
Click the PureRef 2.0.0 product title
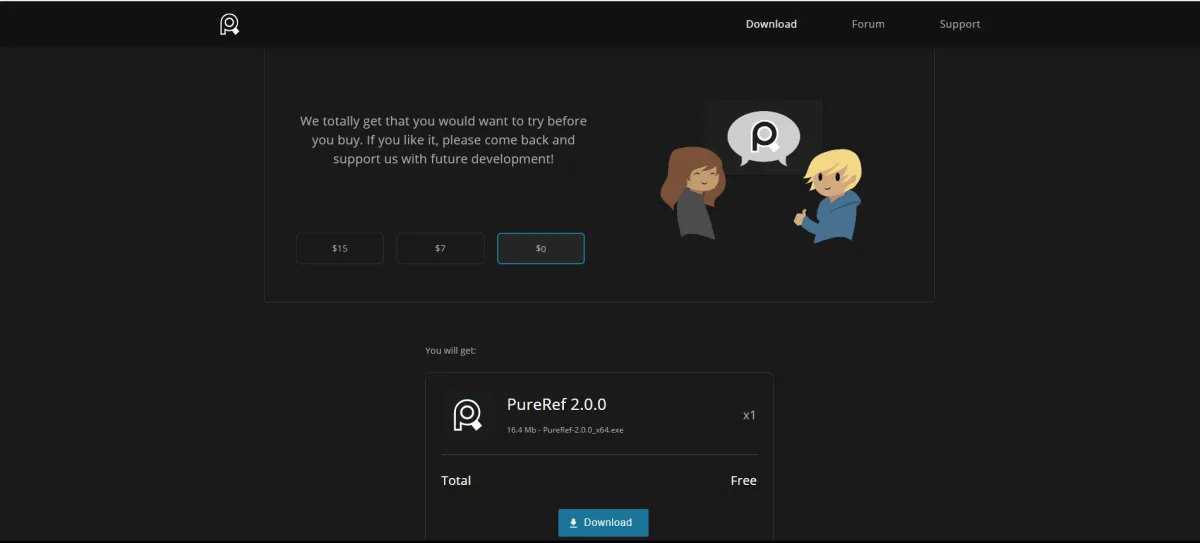point(556,404)
